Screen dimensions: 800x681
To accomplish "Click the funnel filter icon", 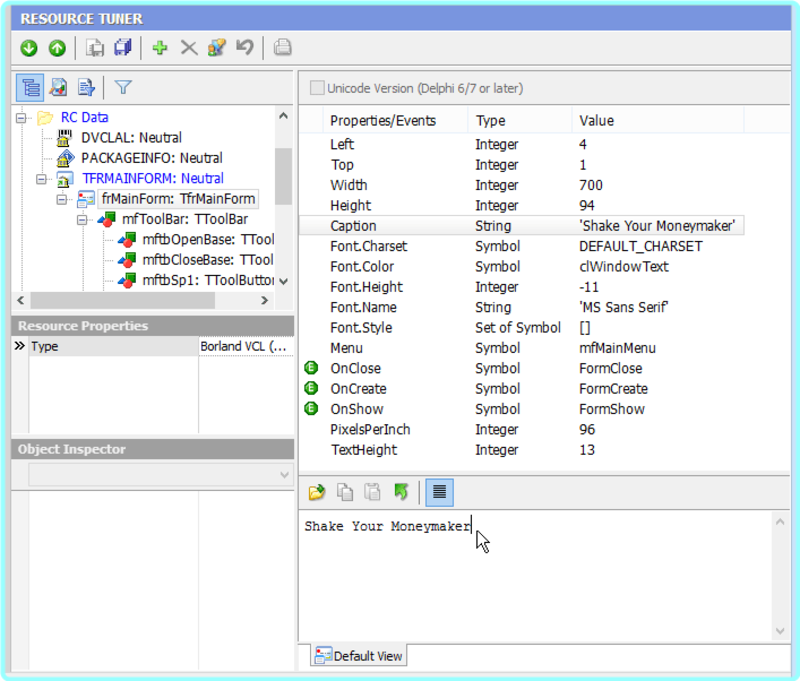I will (x=123, y=88).
